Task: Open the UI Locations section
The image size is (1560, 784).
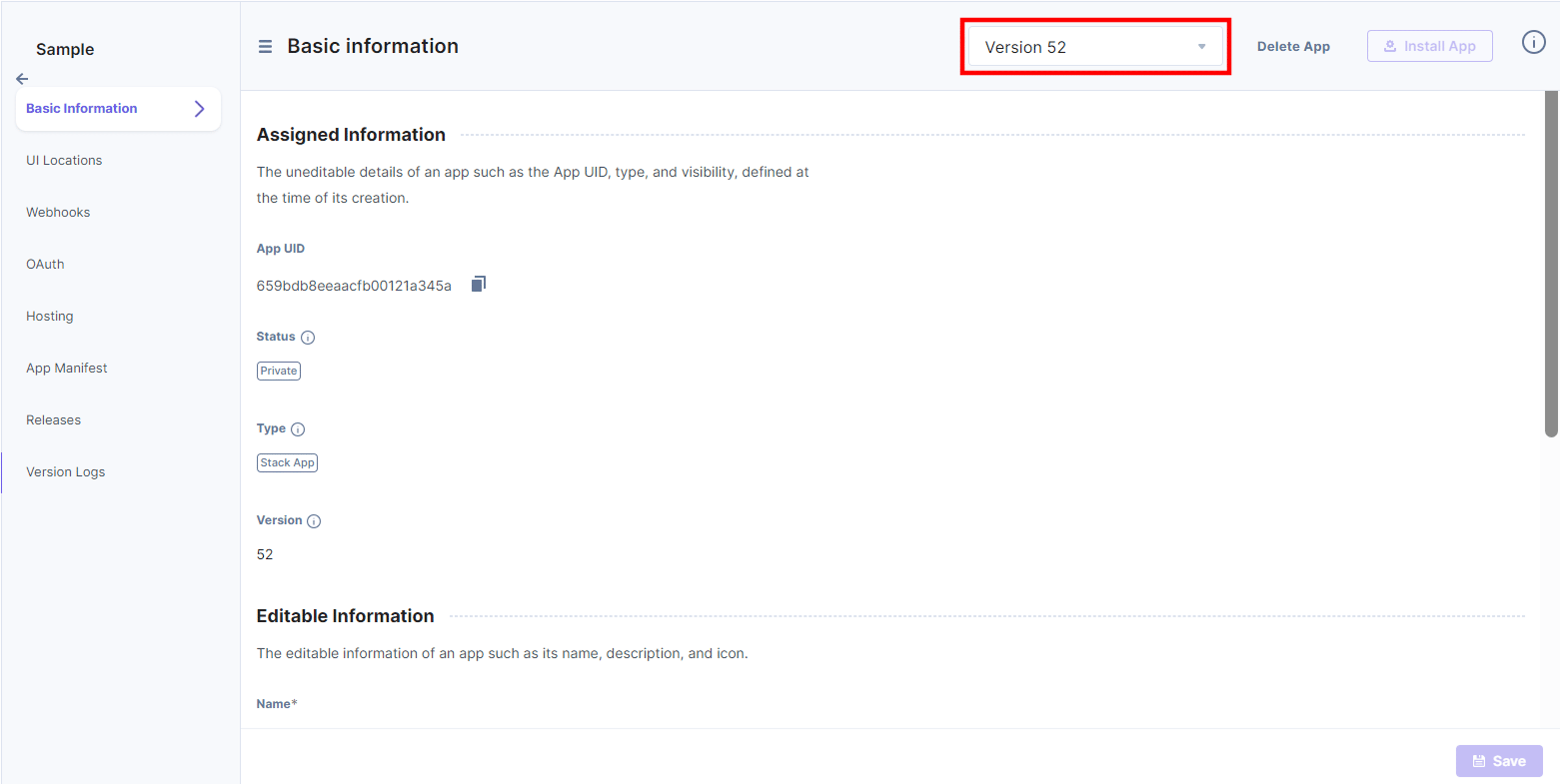Action: 64,160
